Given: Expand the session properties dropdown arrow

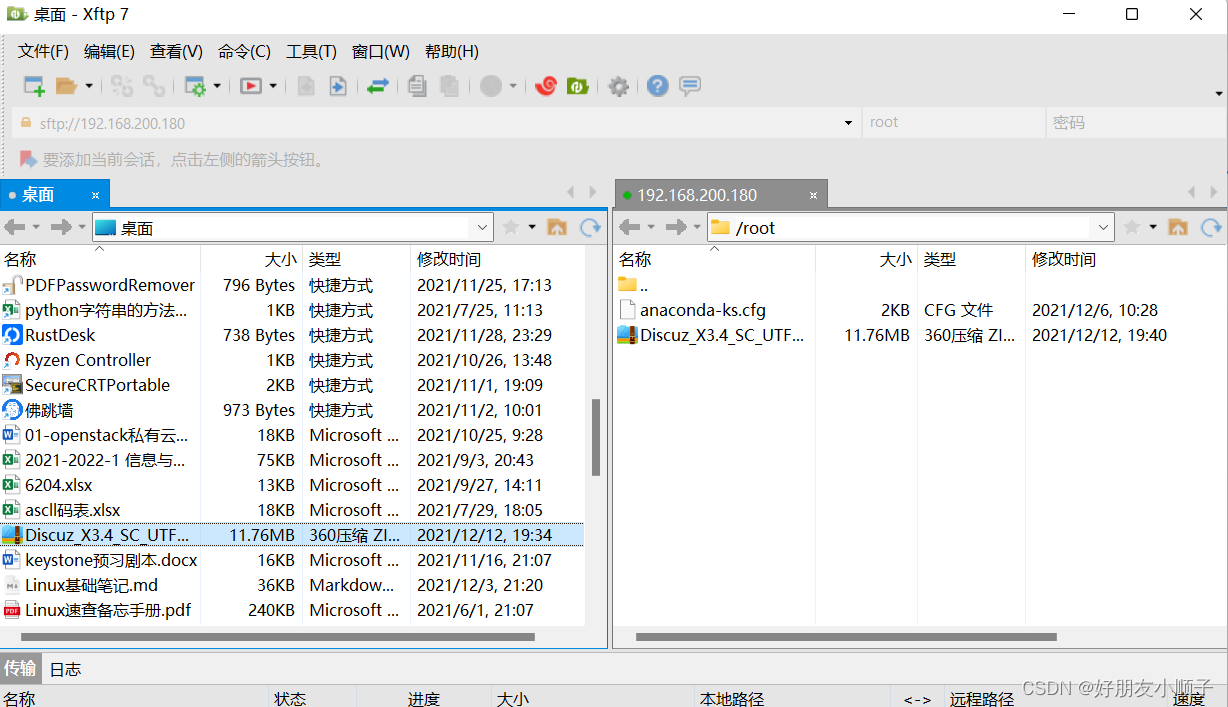Looking at the screenshot, I should (x=217, y=87).
